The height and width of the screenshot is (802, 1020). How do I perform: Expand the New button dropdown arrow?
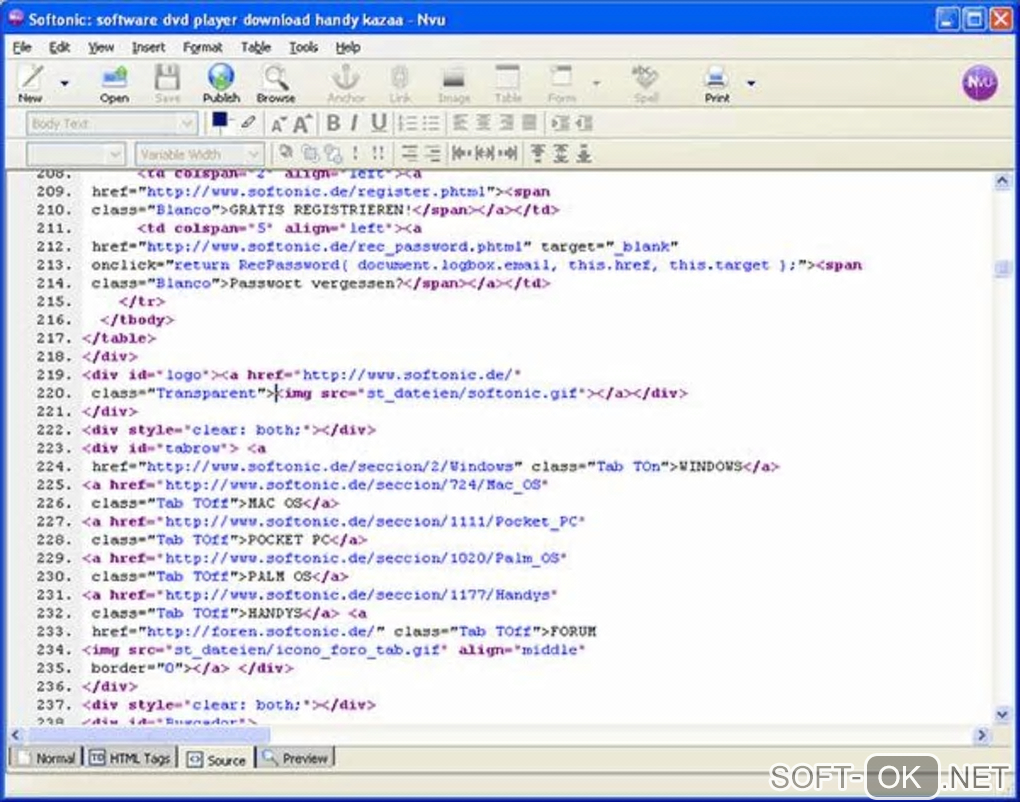(x=64, y=83)
